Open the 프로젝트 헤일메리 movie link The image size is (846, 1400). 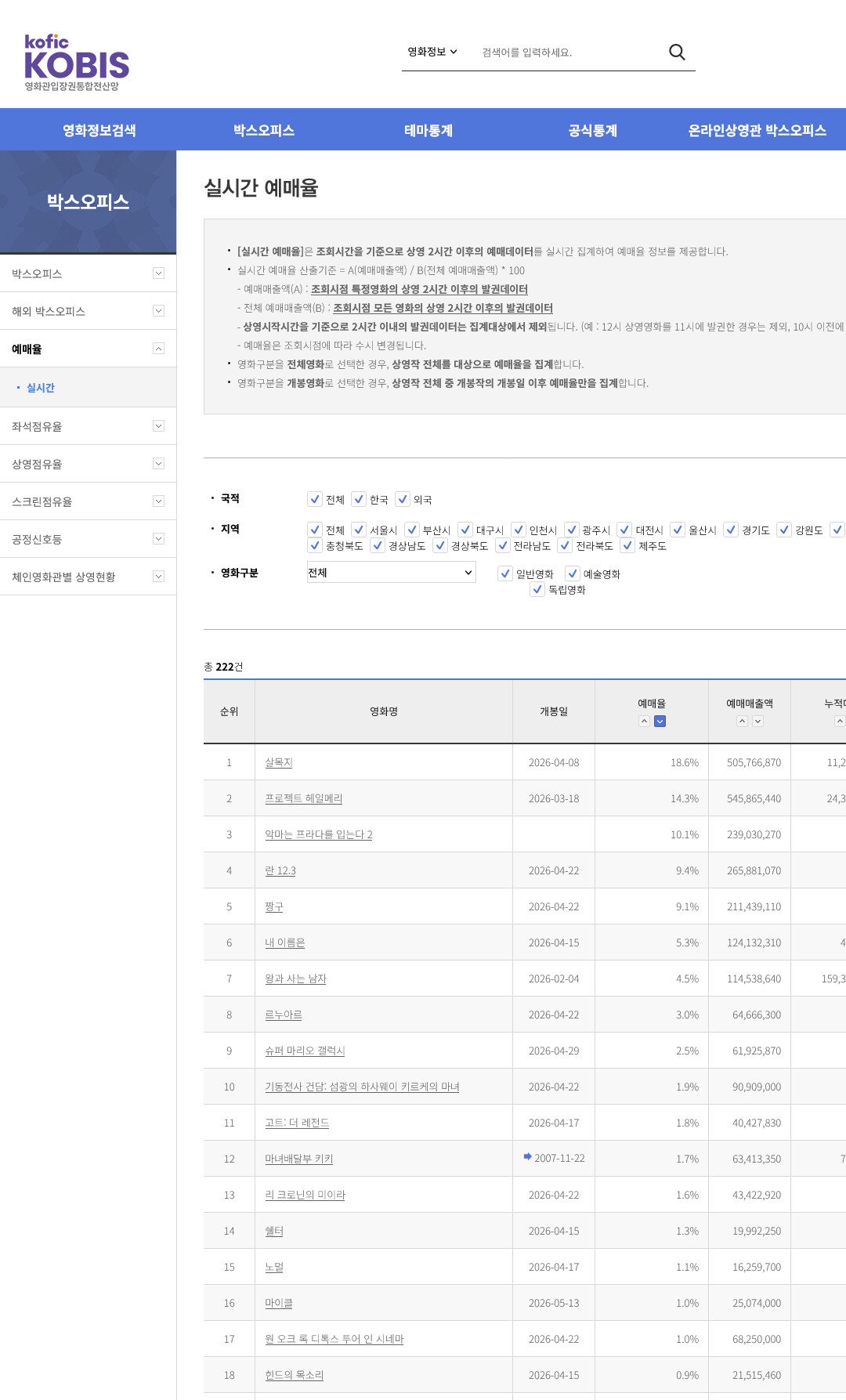click(304, 798)
